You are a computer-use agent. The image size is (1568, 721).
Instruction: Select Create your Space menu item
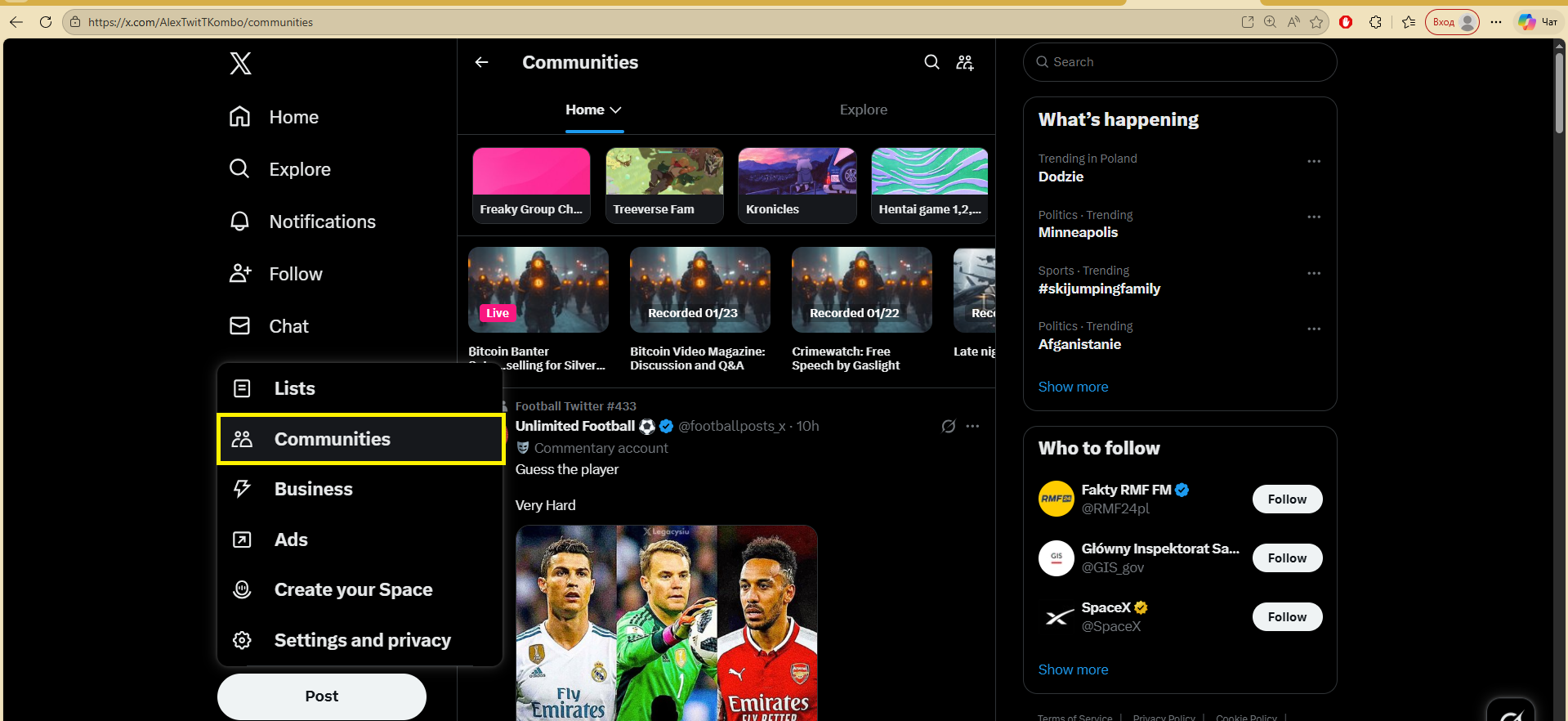tap(360, 589)
